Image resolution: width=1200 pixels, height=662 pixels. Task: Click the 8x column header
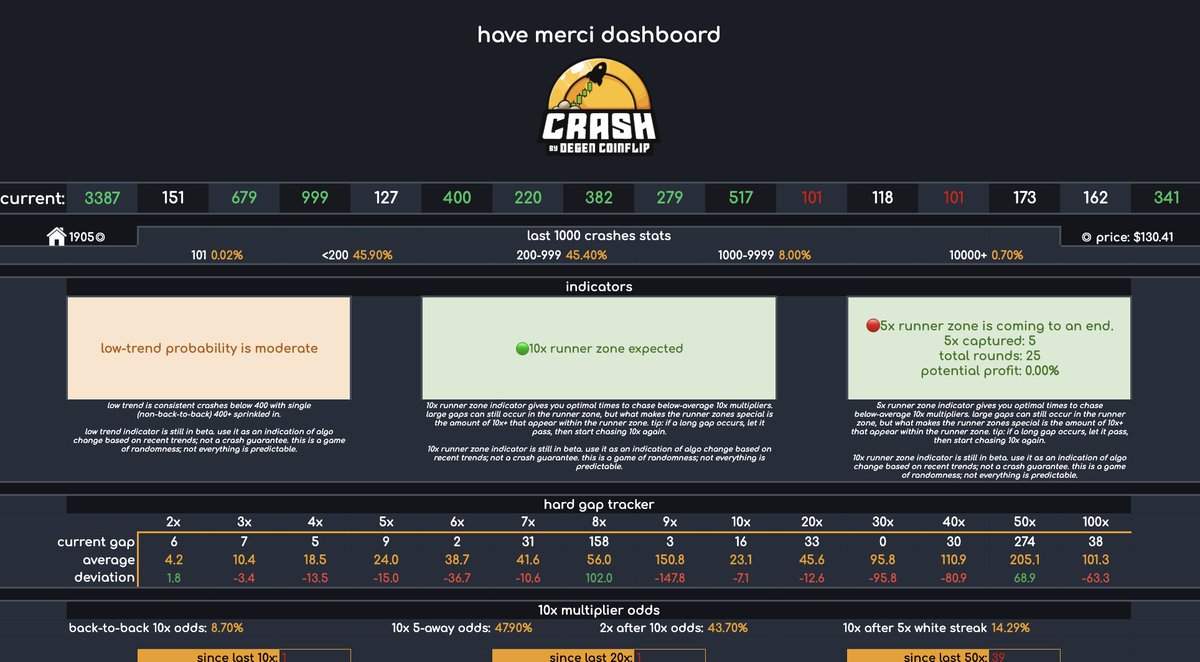coord(599,521)
